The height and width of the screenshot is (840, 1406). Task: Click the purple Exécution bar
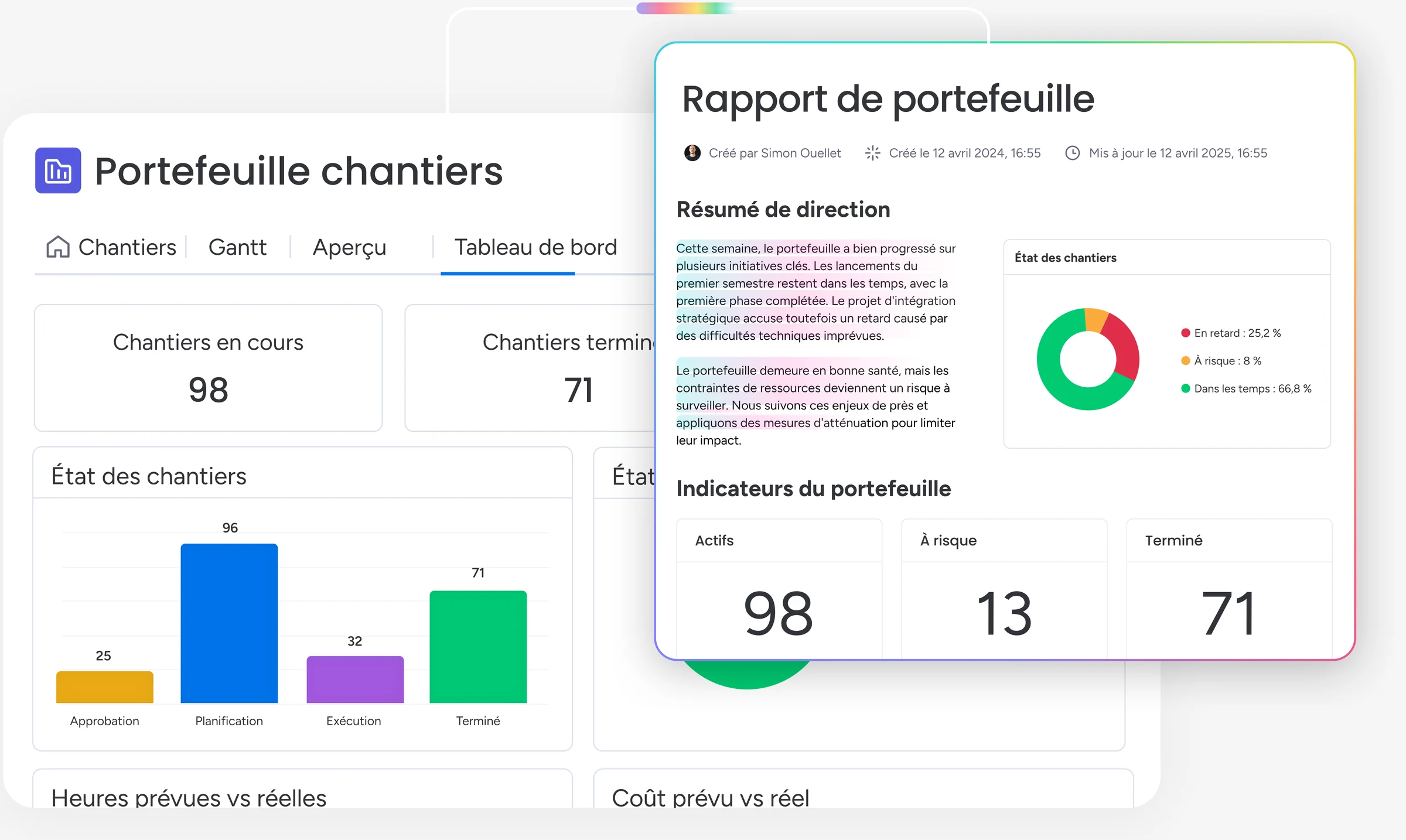coord(355,679)
